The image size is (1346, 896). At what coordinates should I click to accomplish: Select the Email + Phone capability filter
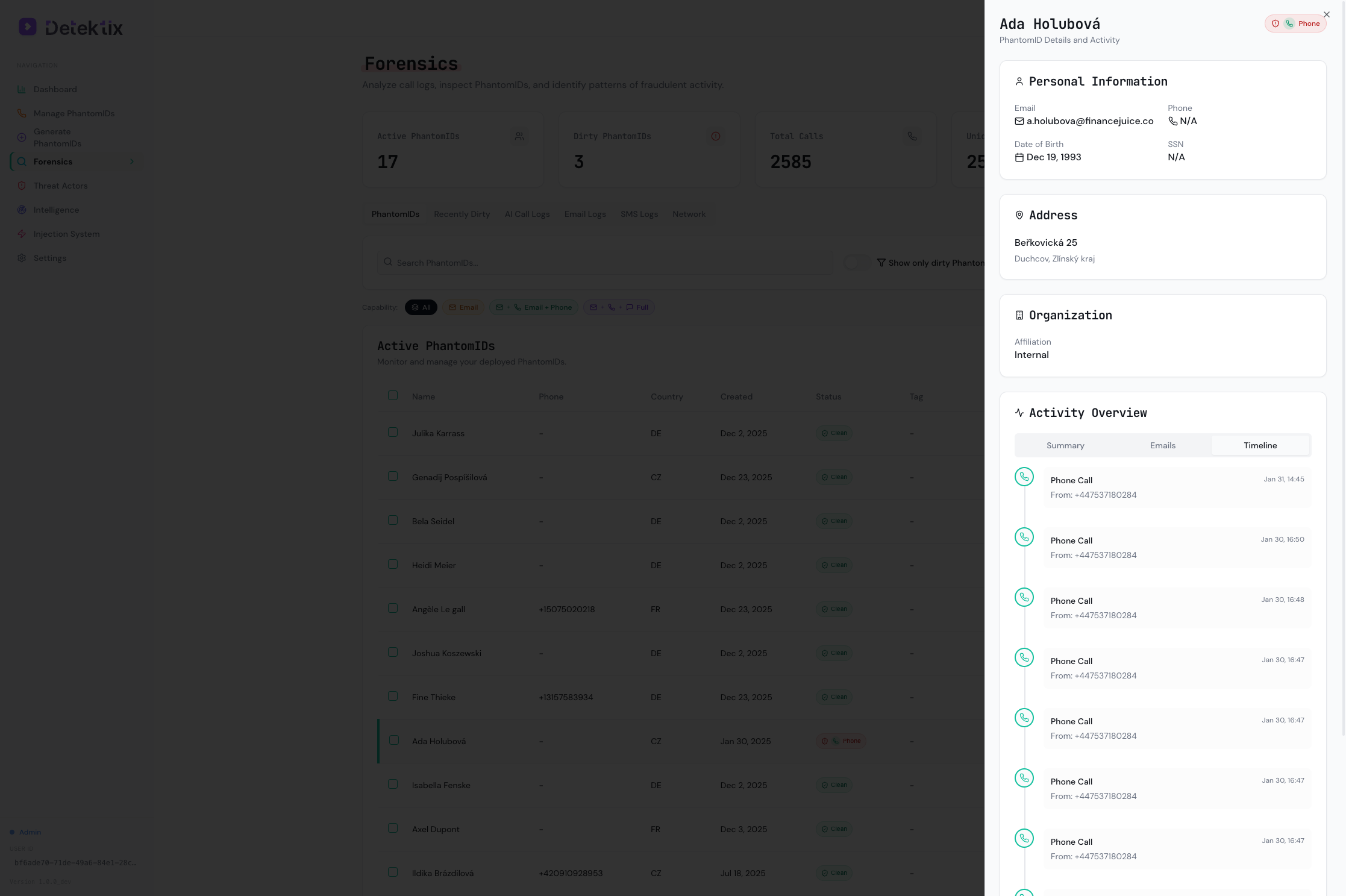(x=533, y=307)
